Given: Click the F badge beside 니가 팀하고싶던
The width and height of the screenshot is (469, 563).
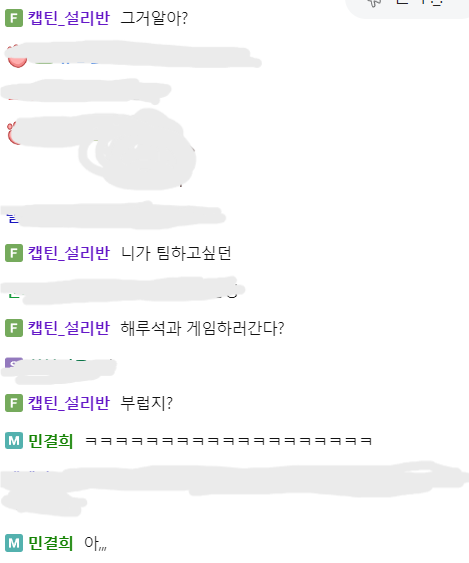Looking at the screenshot, I should tap(14, 253).
